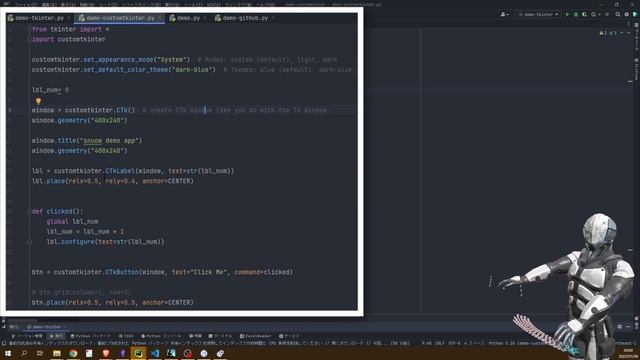Viewport: 640px width, 360px height.
Task: Click the stop button in the toolbar
Action: (607, 14)
